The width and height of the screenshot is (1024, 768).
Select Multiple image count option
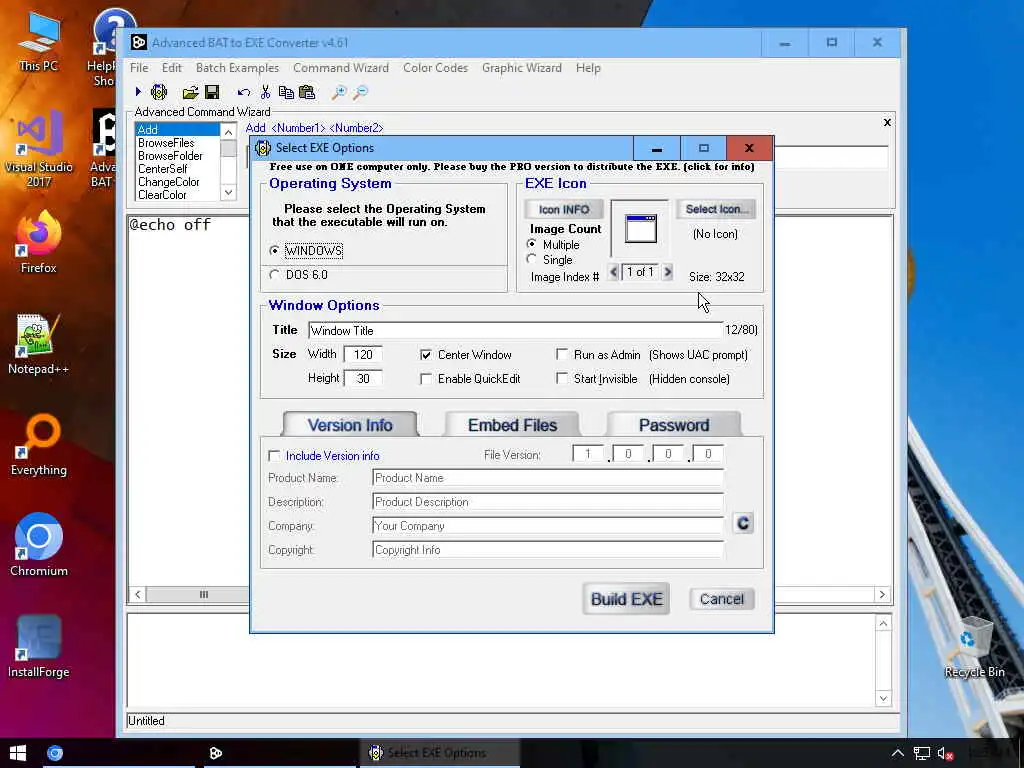pyautogui.click(x=553, y=244)
